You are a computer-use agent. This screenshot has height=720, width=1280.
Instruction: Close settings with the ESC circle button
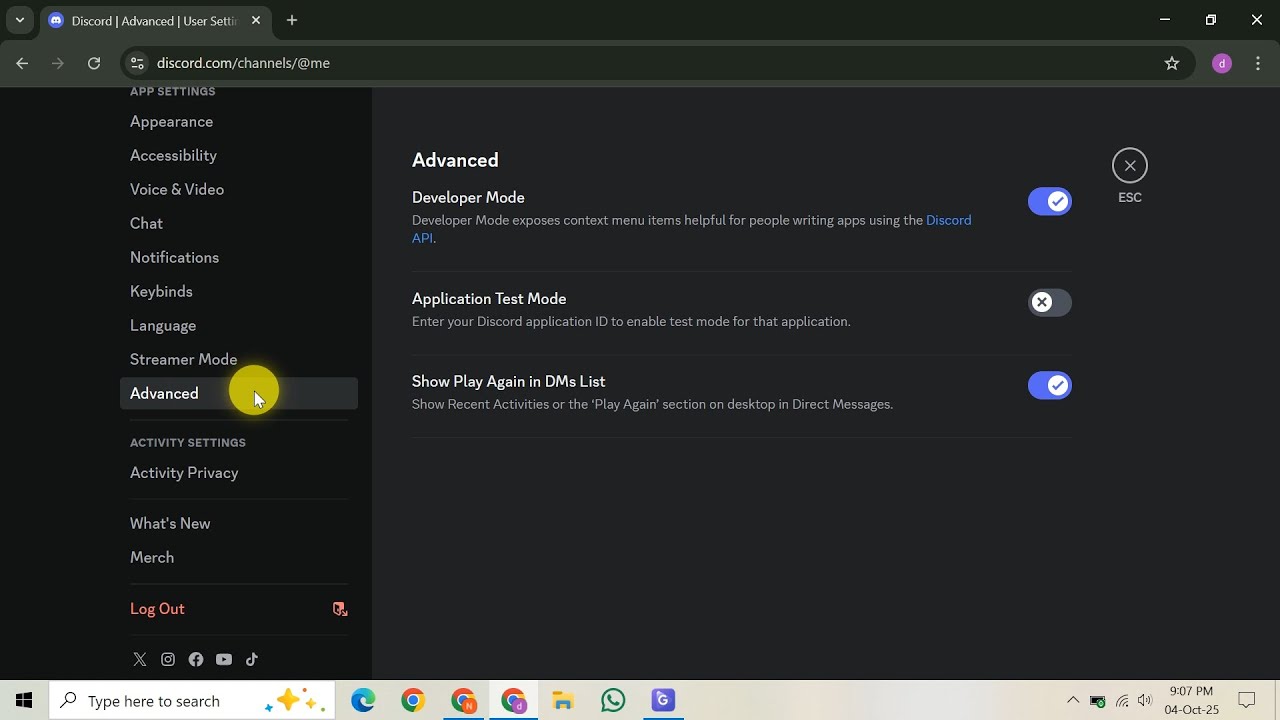coord(1130,166)
